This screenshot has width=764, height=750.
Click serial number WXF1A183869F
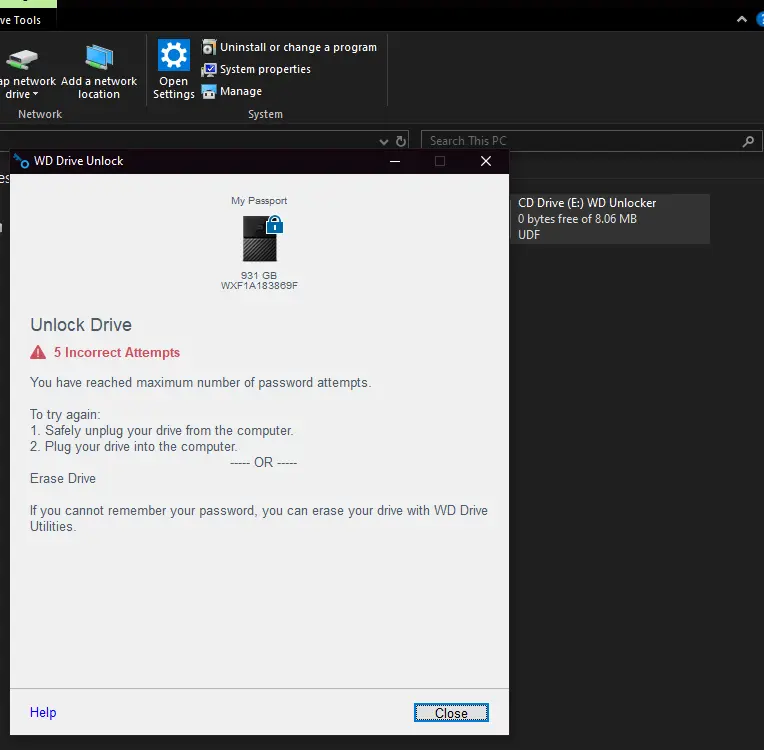pyautogui.click(x=259, y=286)
